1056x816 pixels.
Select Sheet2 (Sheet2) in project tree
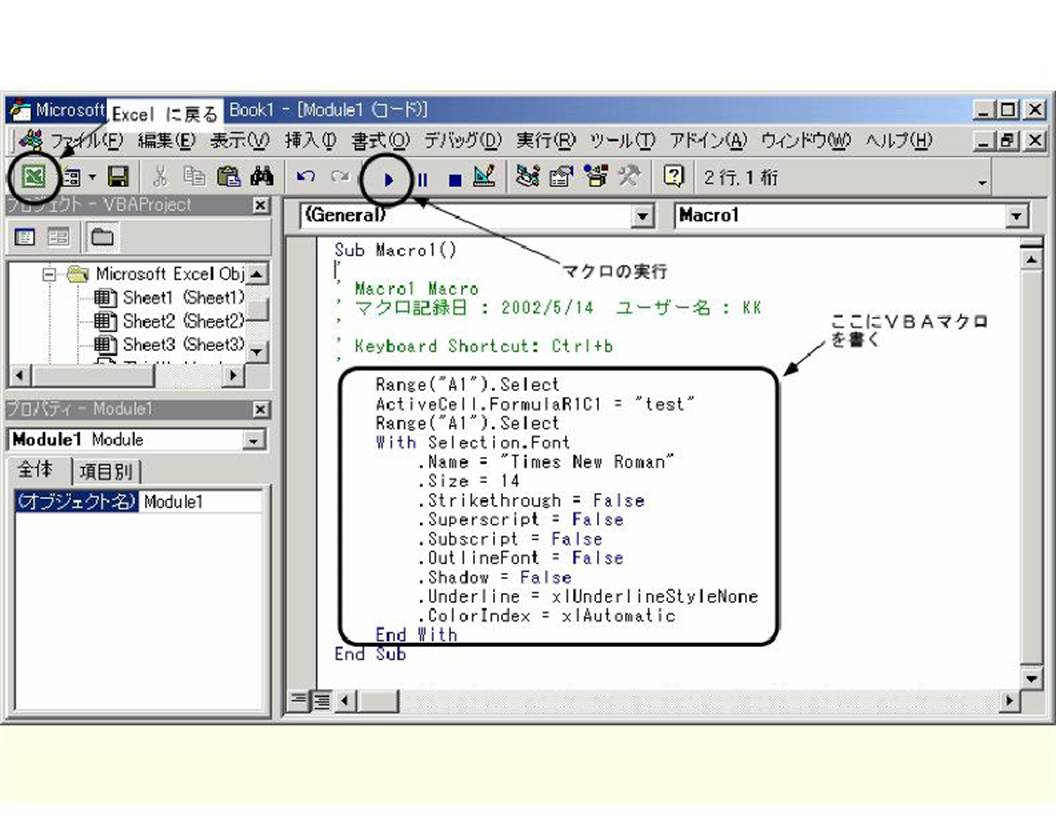pos(182,321)
